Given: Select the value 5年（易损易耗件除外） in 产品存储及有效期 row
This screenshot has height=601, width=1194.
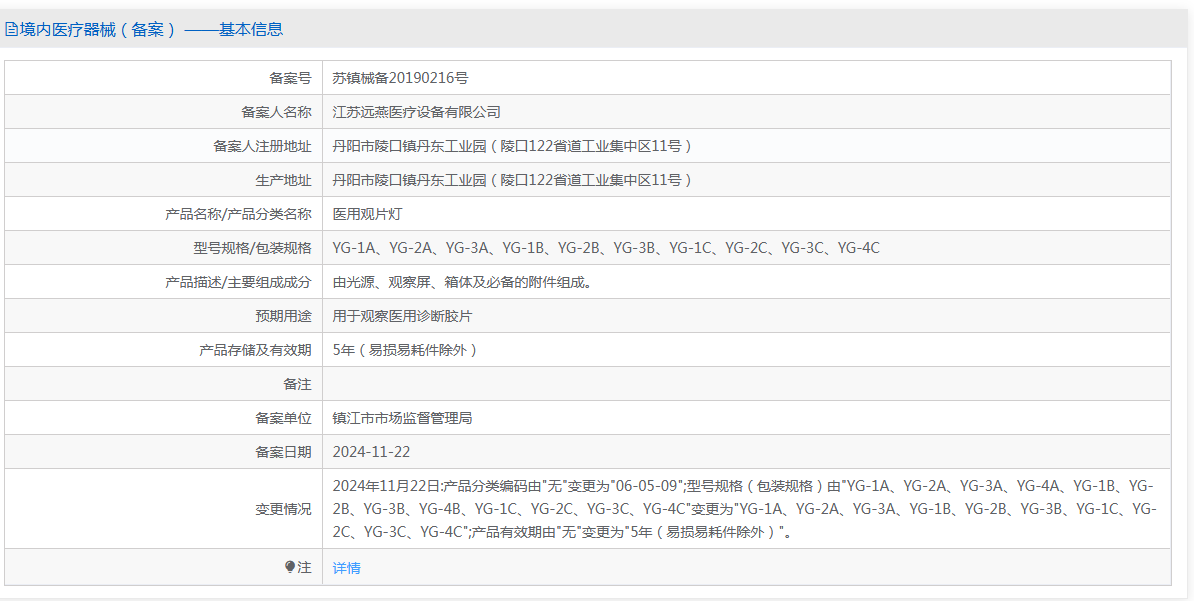Looking at the screenshot, I should [406, 350].
